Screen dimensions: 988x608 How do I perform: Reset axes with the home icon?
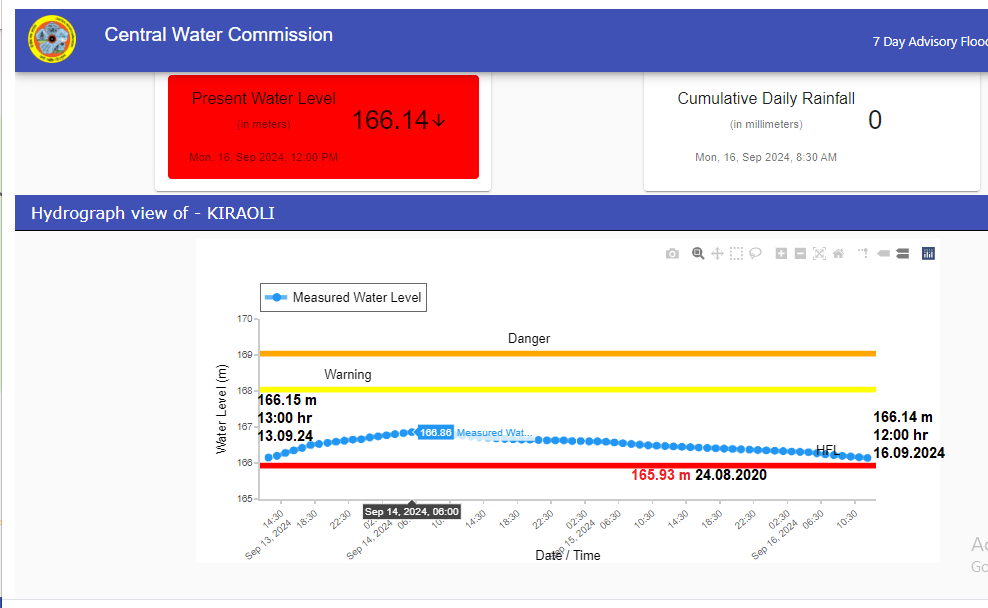coord(838,254)
